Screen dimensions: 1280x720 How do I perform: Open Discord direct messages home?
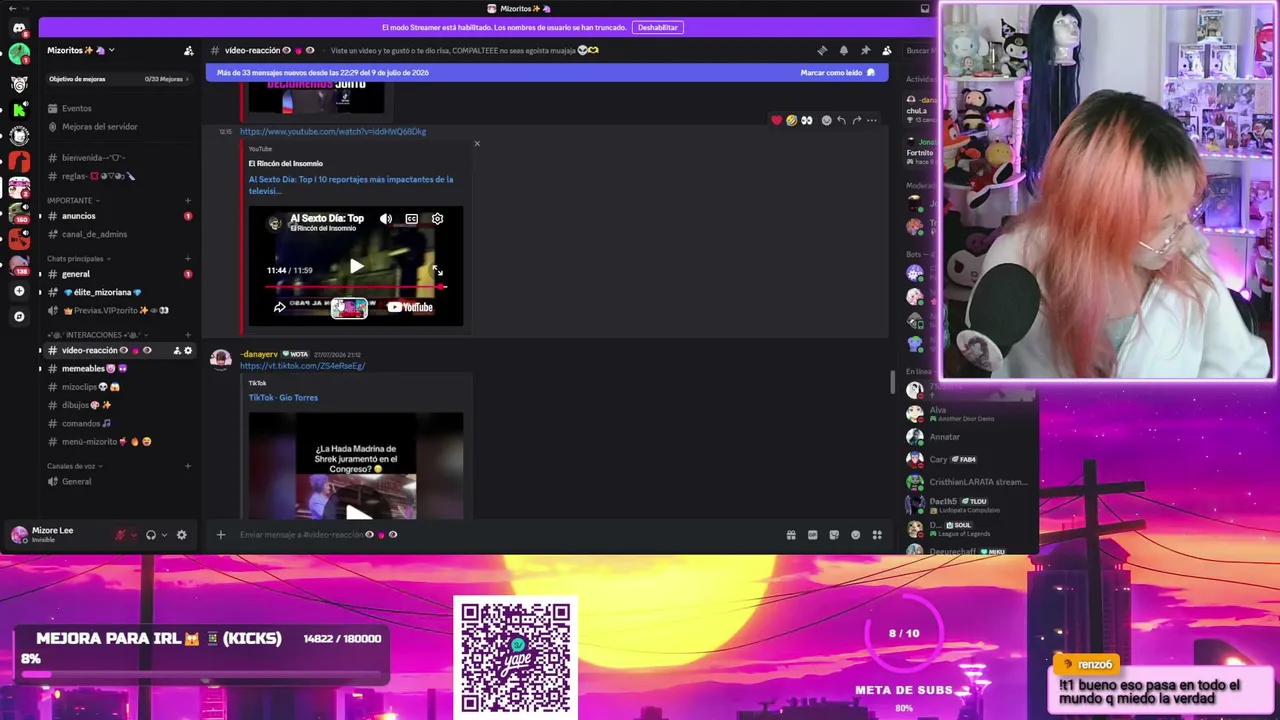(x=19, y=28)
